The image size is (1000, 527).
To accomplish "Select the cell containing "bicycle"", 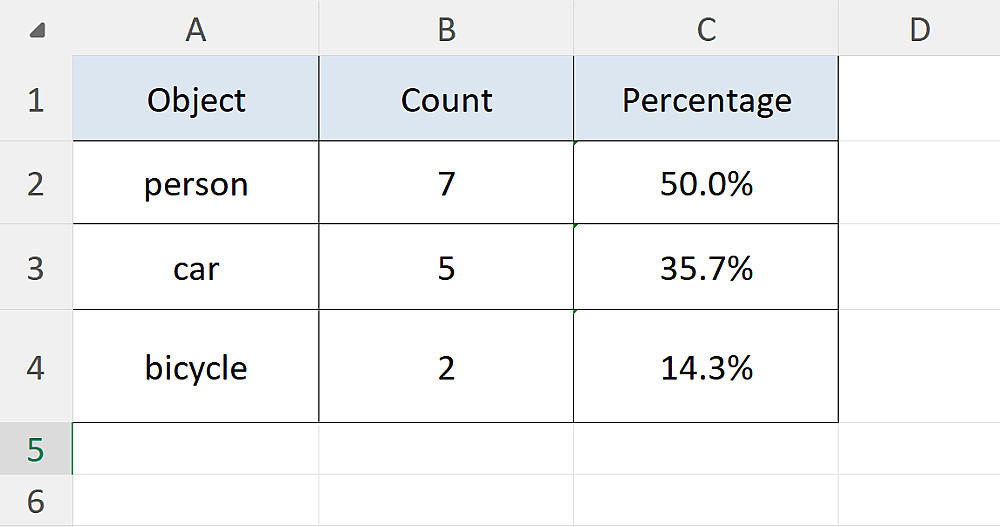I will (x=196, y=367).
